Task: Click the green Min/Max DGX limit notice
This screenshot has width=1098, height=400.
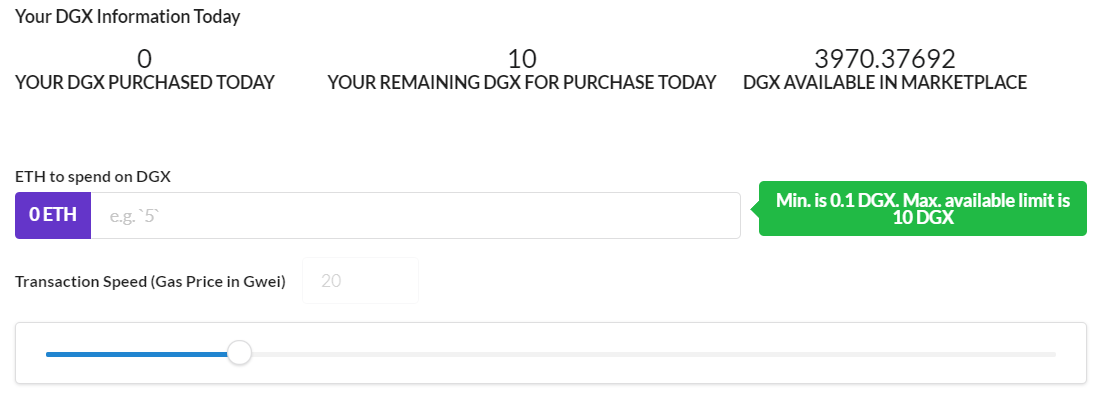Action: pyautogui.click(x=922, y=208)
